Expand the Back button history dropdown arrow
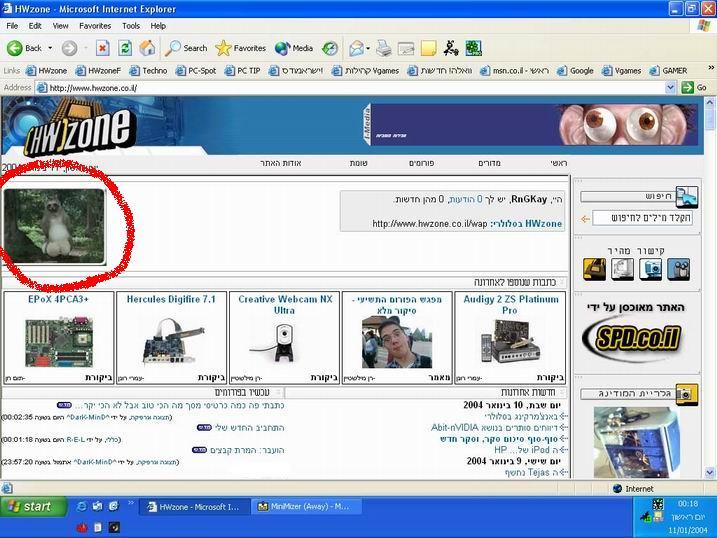 pos(50,48)
